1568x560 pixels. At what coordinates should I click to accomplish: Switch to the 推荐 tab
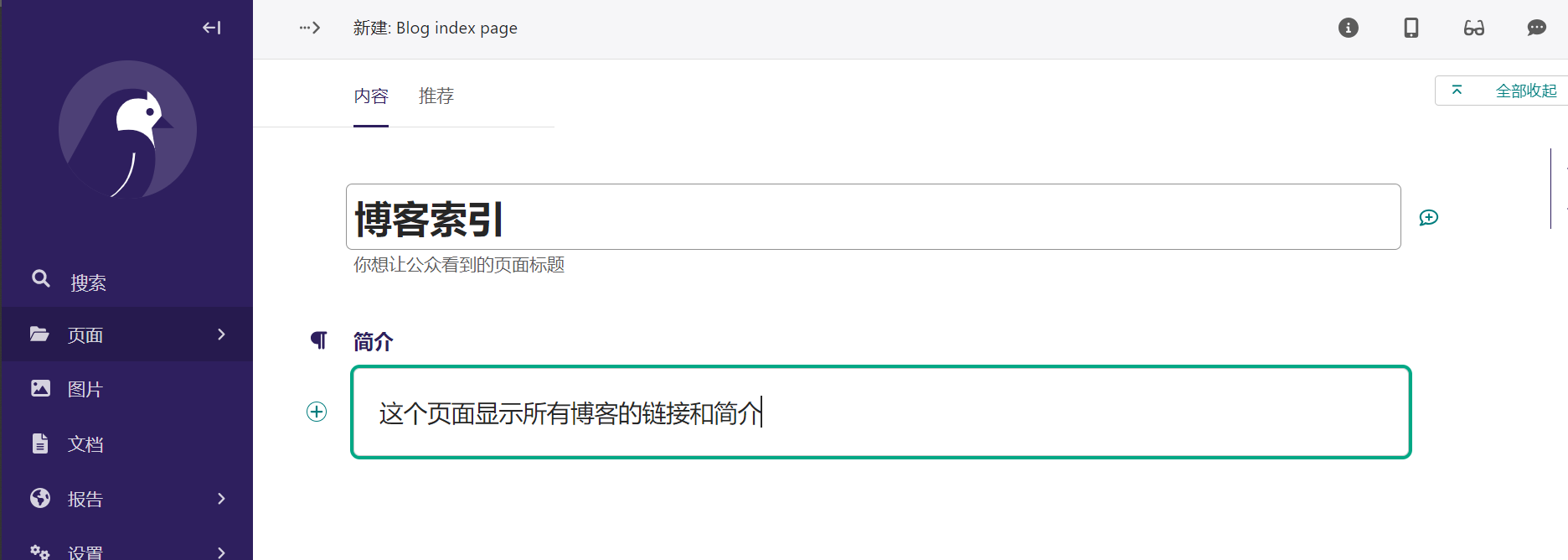(x=436, y=96)
